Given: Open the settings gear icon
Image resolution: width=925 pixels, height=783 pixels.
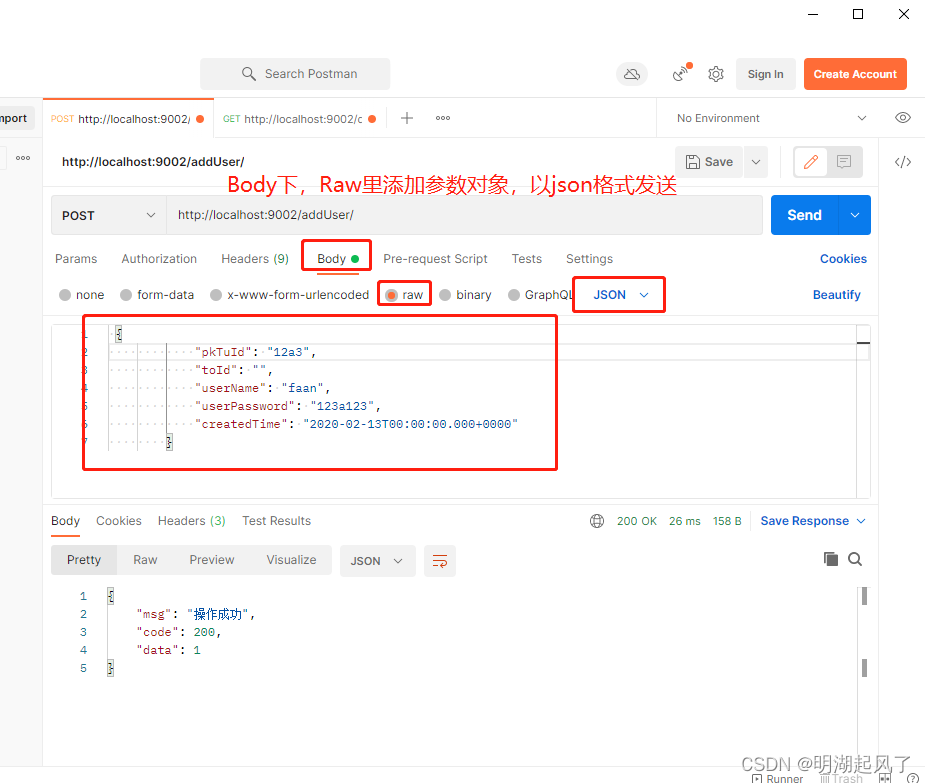Looking at the screenshot, I should pyautogui.click(x=716, y=74).
